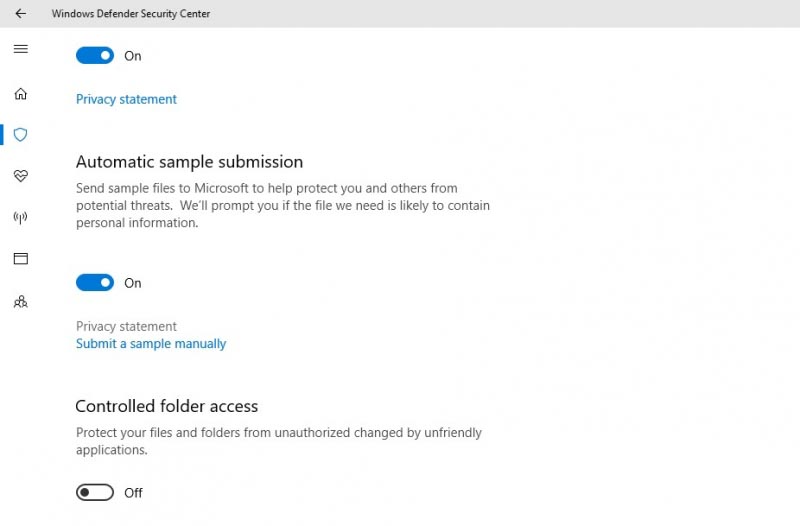Open the blue Privacy statement link
This screenshot has width=800, height=526.
point(126,99)
